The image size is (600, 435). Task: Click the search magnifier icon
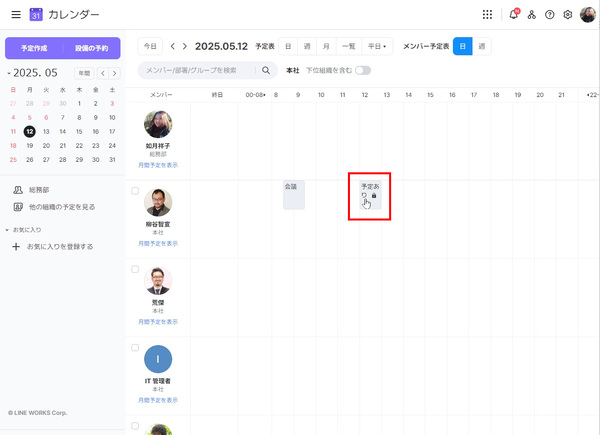(x=266, y=70)
